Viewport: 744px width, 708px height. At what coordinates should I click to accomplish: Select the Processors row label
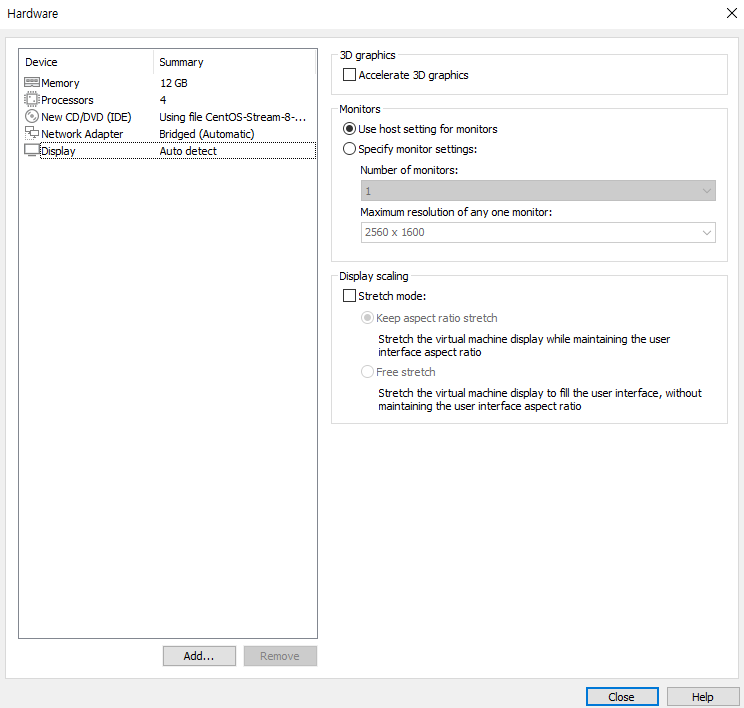(67, 100)
